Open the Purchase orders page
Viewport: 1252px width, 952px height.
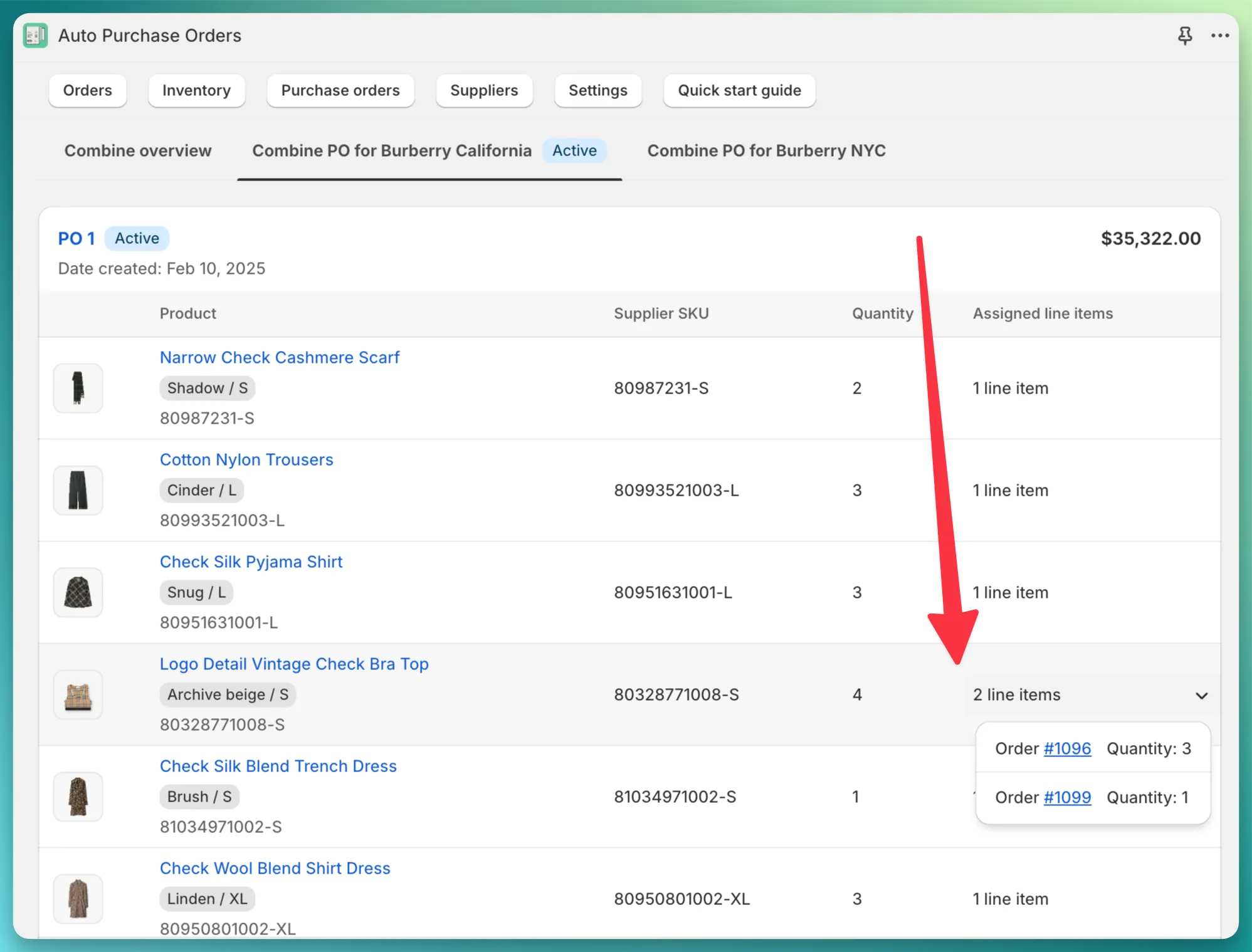340,90
